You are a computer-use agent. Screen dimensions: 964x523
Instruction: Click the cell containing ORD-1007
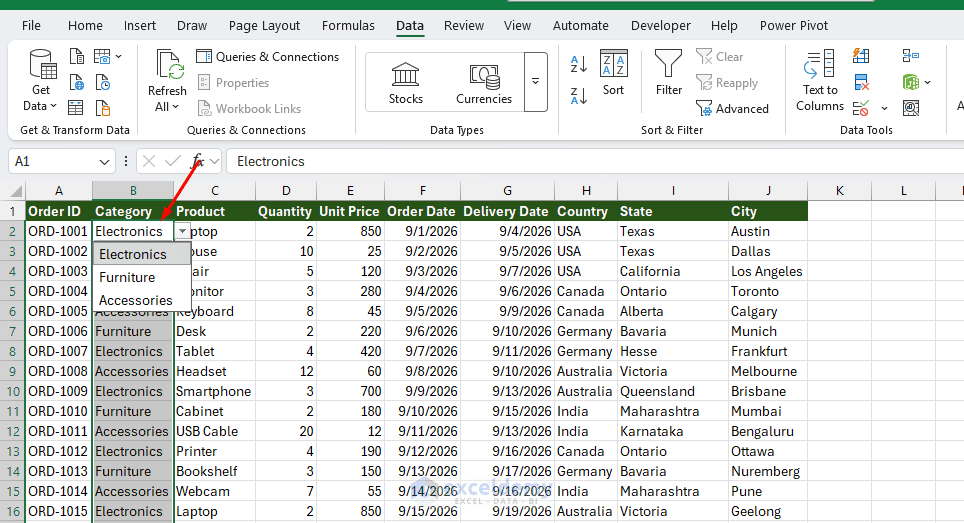pos(58,352)
